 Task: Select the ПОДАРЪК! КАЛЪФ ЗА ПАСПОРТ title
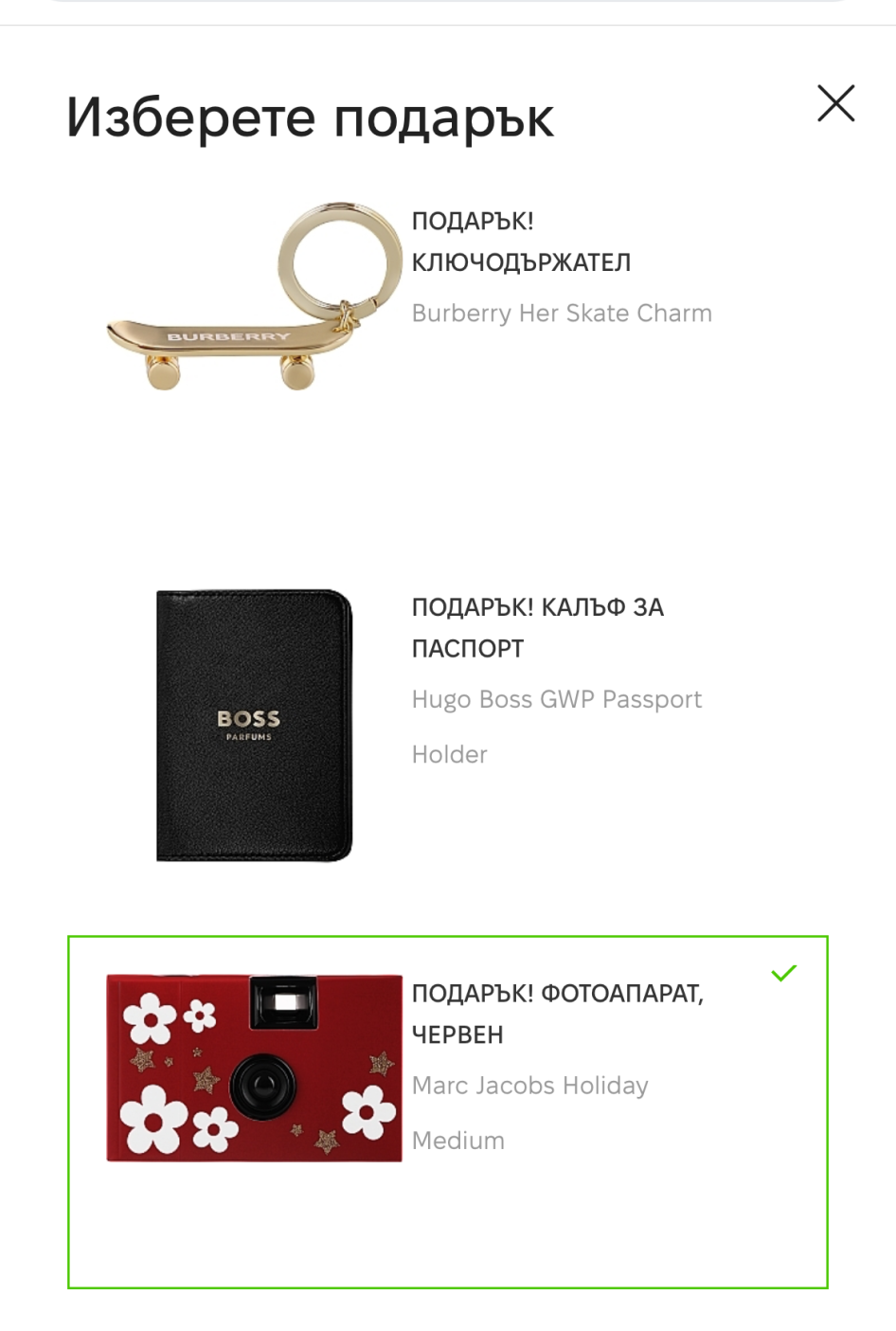(538, 627)
